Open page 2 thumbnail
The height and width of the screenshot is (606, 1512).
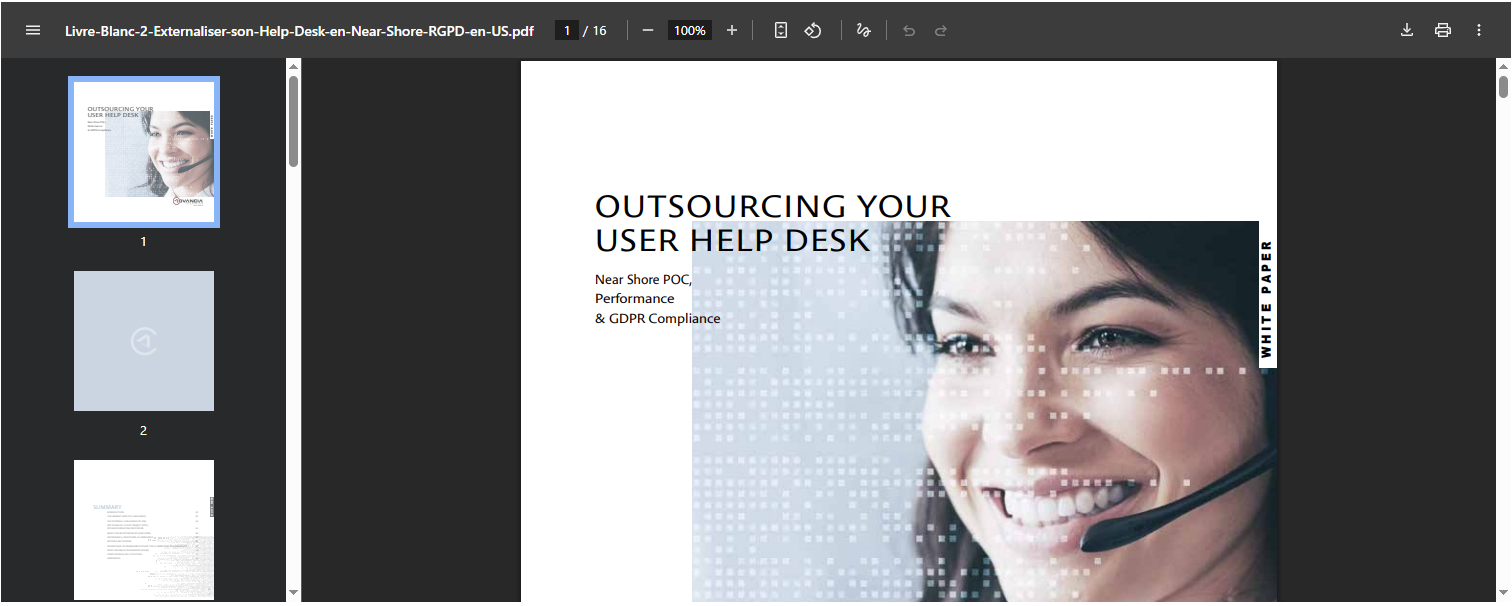pyautogui.click(x=144, y=341)
